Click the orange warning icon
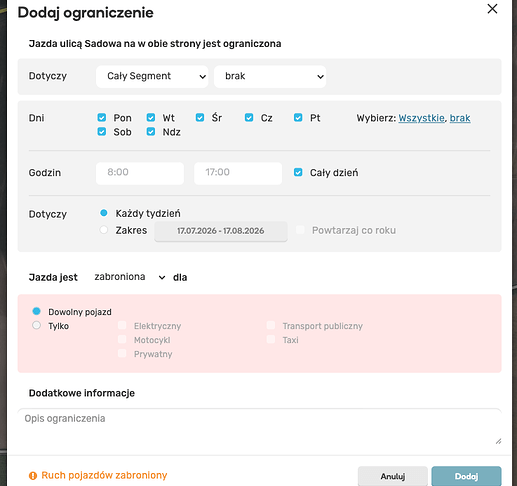The image size is (517, 486). coord(33,476)
